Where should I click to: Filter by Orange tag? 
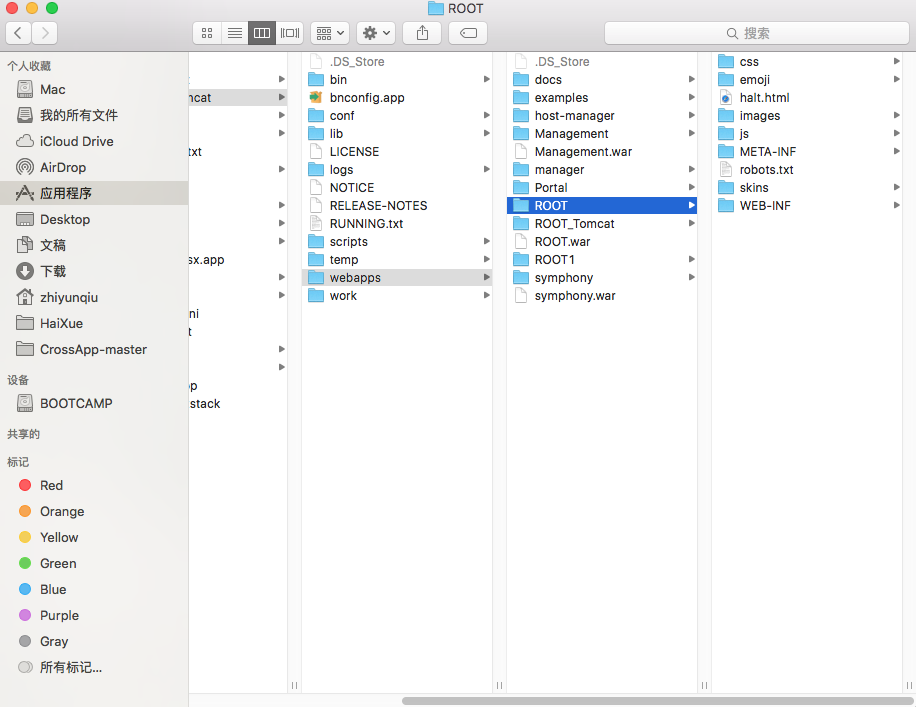point(94,511)
